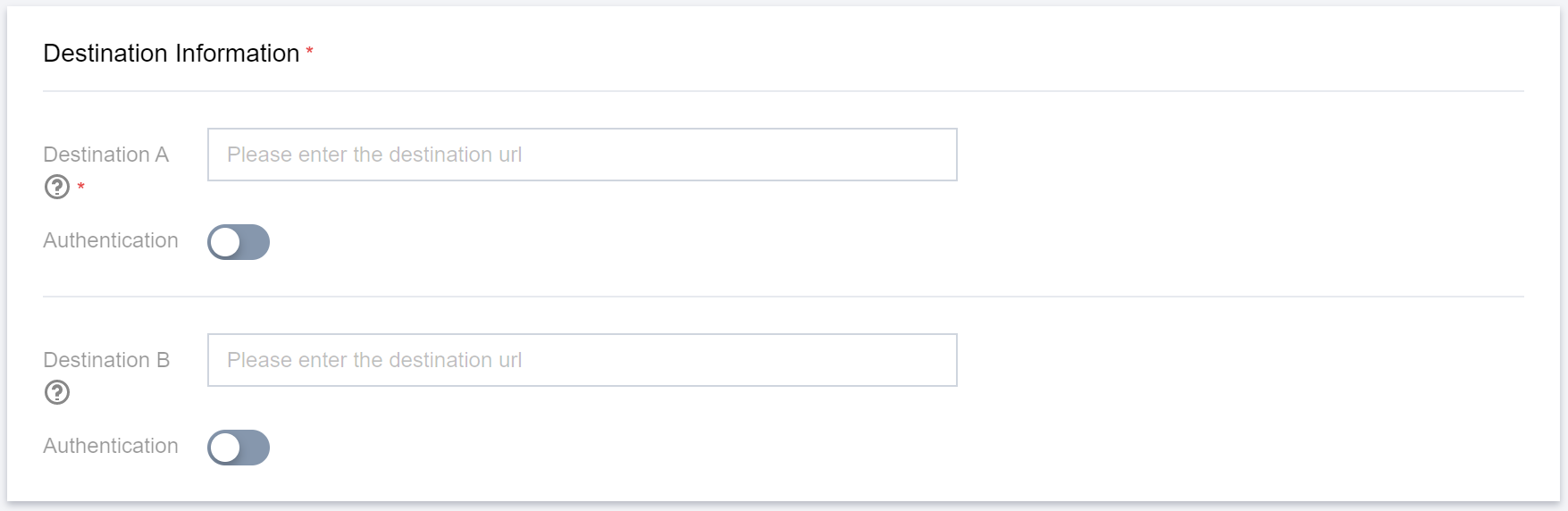Click the red asterisk beside Destination A's help icon
Screen dimensions: 1568x511
point(80,186)
